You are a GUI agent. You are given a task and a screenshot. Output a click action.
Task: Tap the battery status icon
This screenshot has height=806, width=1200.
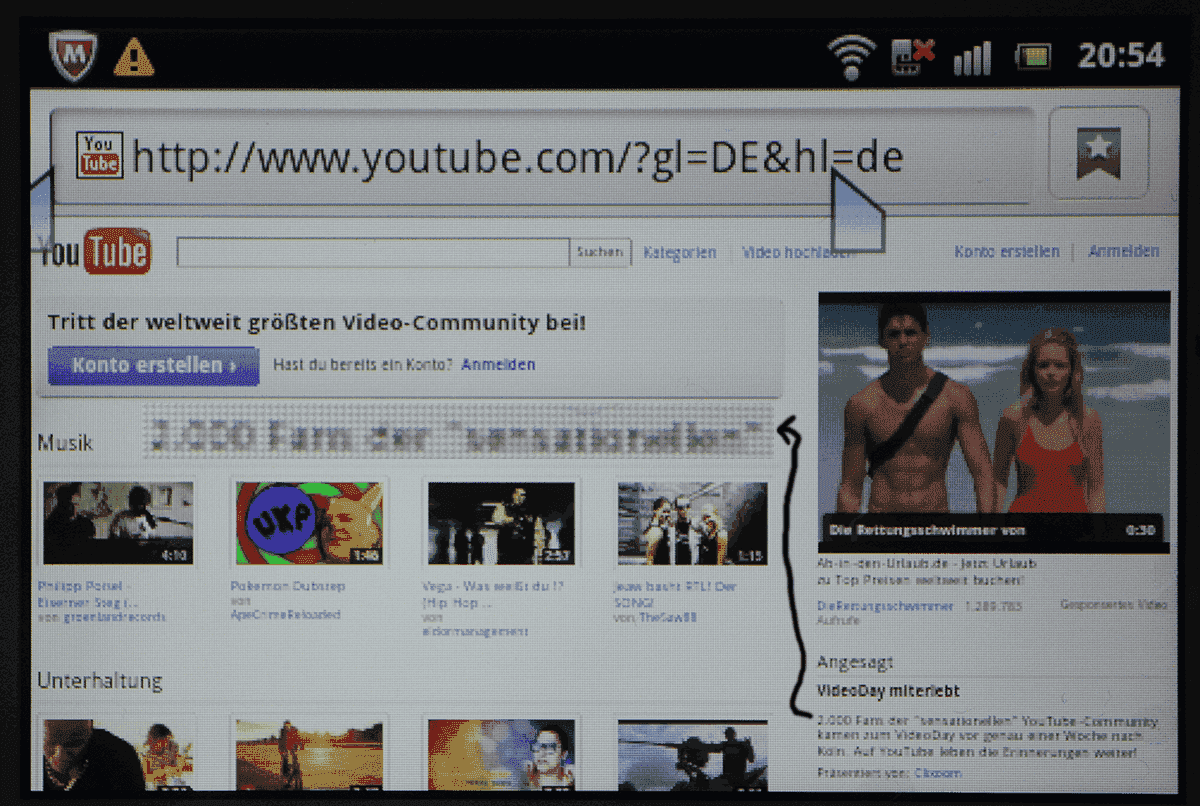click(x=1033, y=57)
